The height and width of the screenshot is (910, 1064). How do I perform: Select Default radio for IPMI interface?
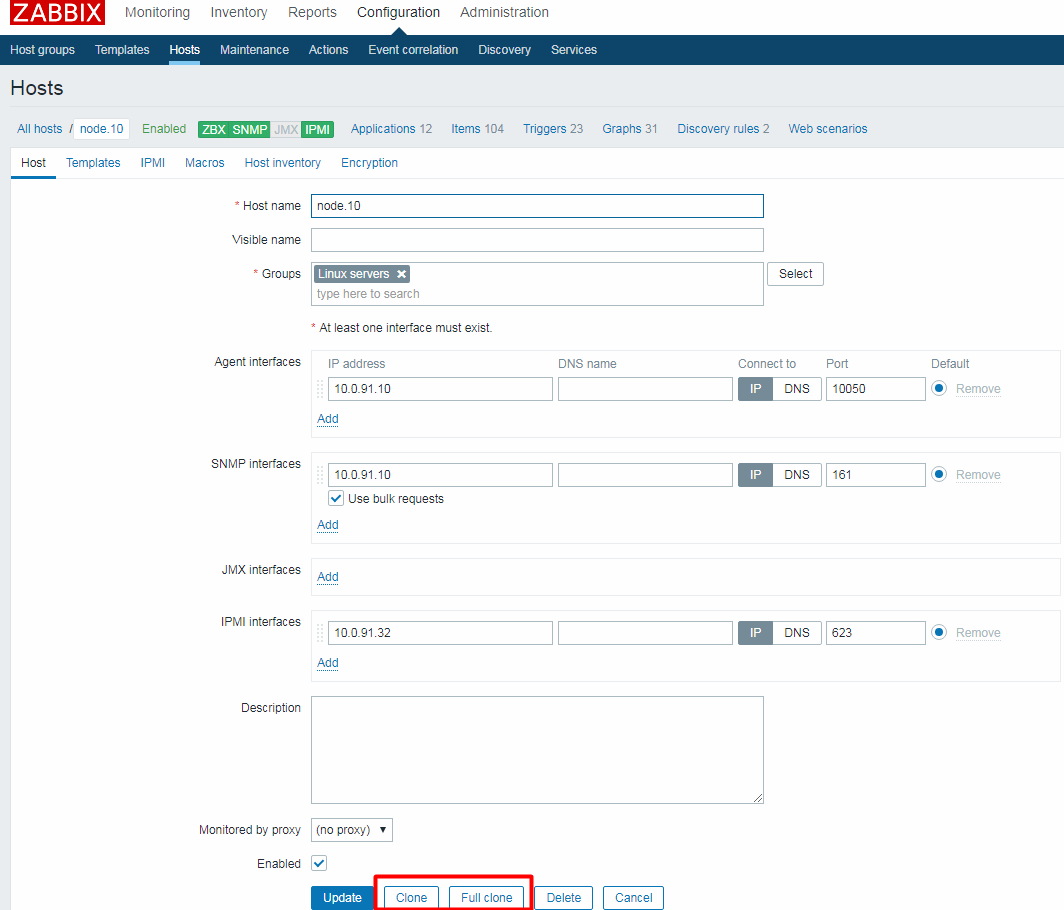click(x=939, y=632)
